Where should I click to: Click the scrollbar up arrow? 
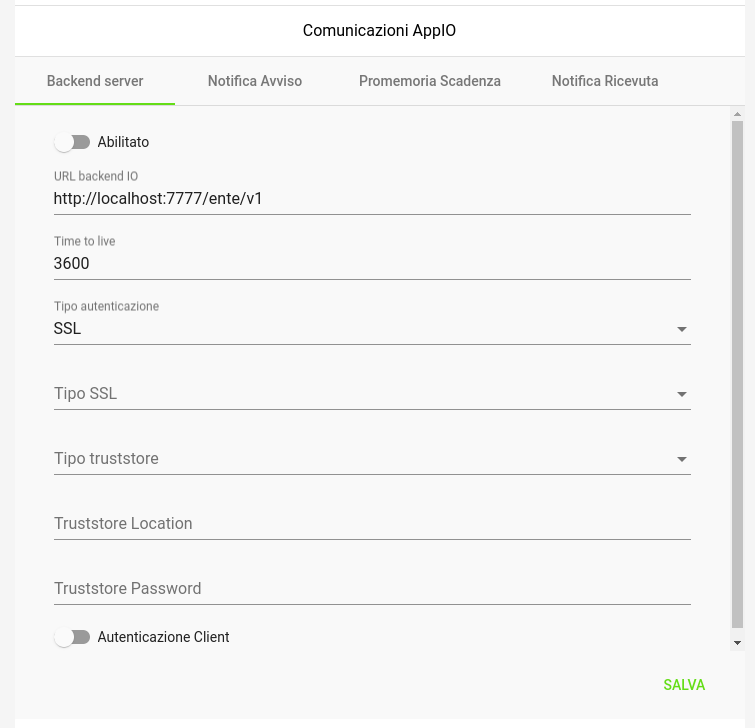point(737,114)
